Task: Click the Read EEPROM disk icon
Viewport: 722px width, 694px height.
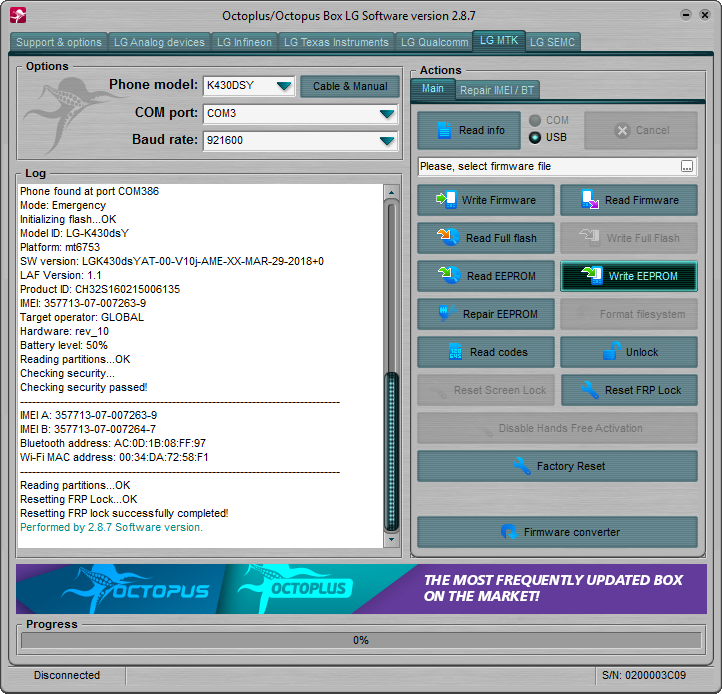Action: [x=449, y=275]
